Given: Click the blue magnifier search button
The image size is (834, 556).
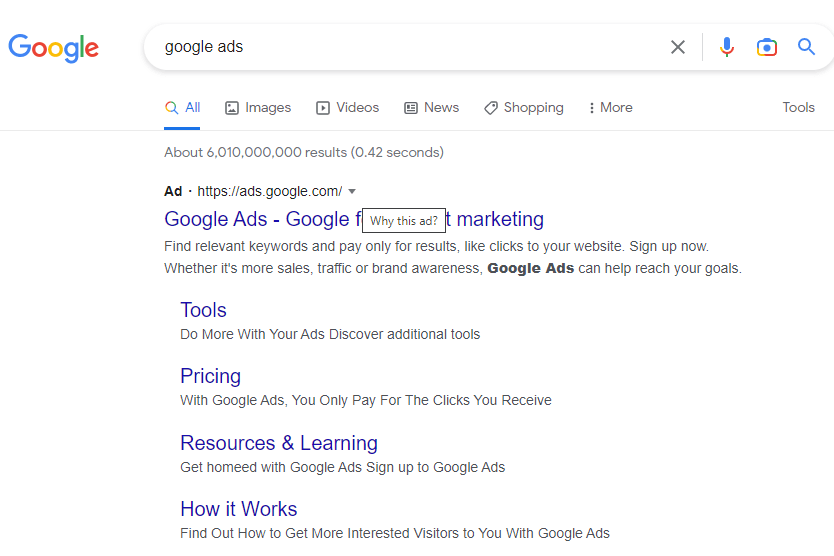Looking at the screenshot, I should (806, 47).
